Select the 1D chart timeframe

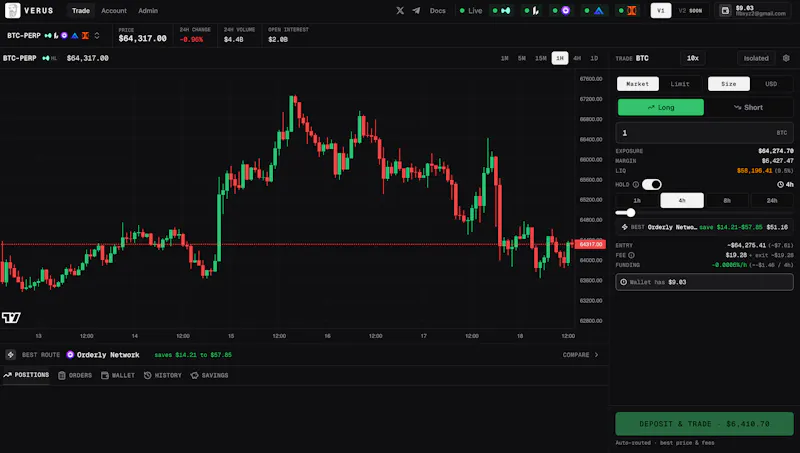(594, 58)
